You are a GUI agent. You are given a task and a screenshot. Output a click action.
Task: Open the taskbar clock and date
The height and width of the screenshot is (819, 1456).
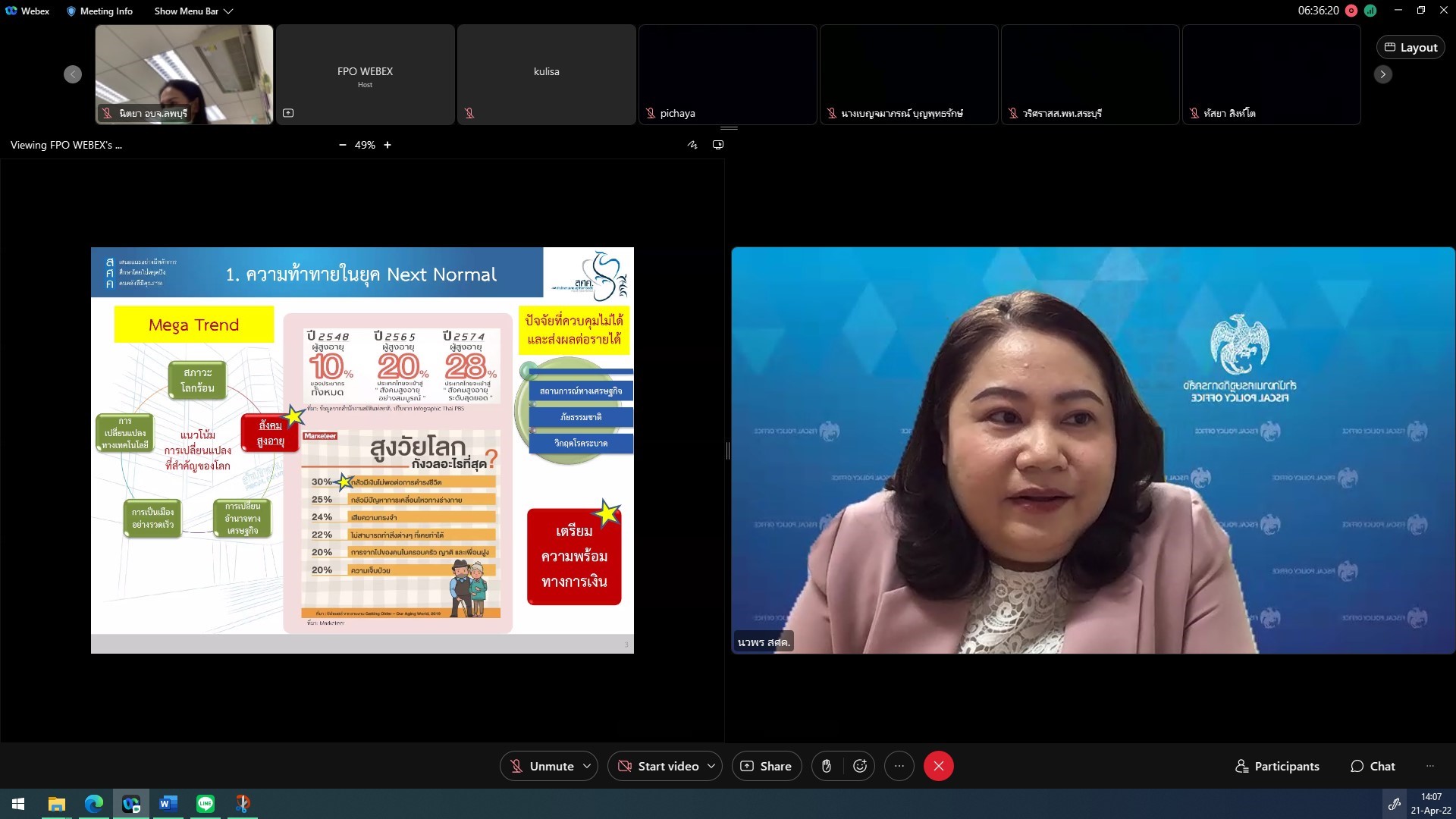click(x=1431, y=804)
